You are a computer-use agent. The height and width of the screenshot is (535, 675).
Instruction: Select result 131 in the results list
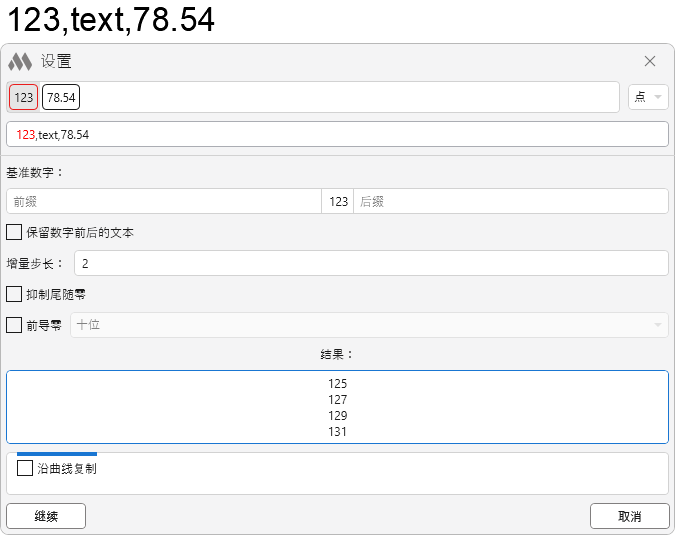[x=337, y=432]
